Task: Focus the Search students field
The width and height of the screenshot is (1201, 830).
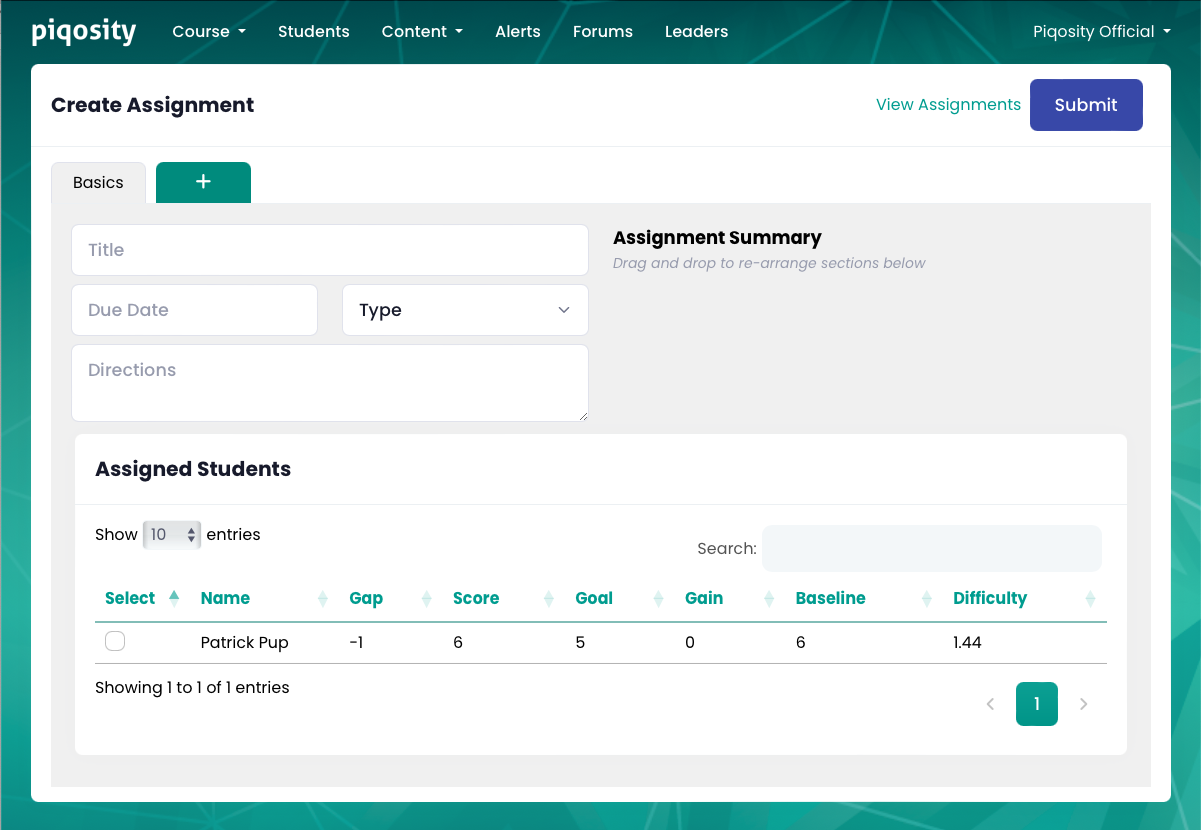Action: click(931, 548)
